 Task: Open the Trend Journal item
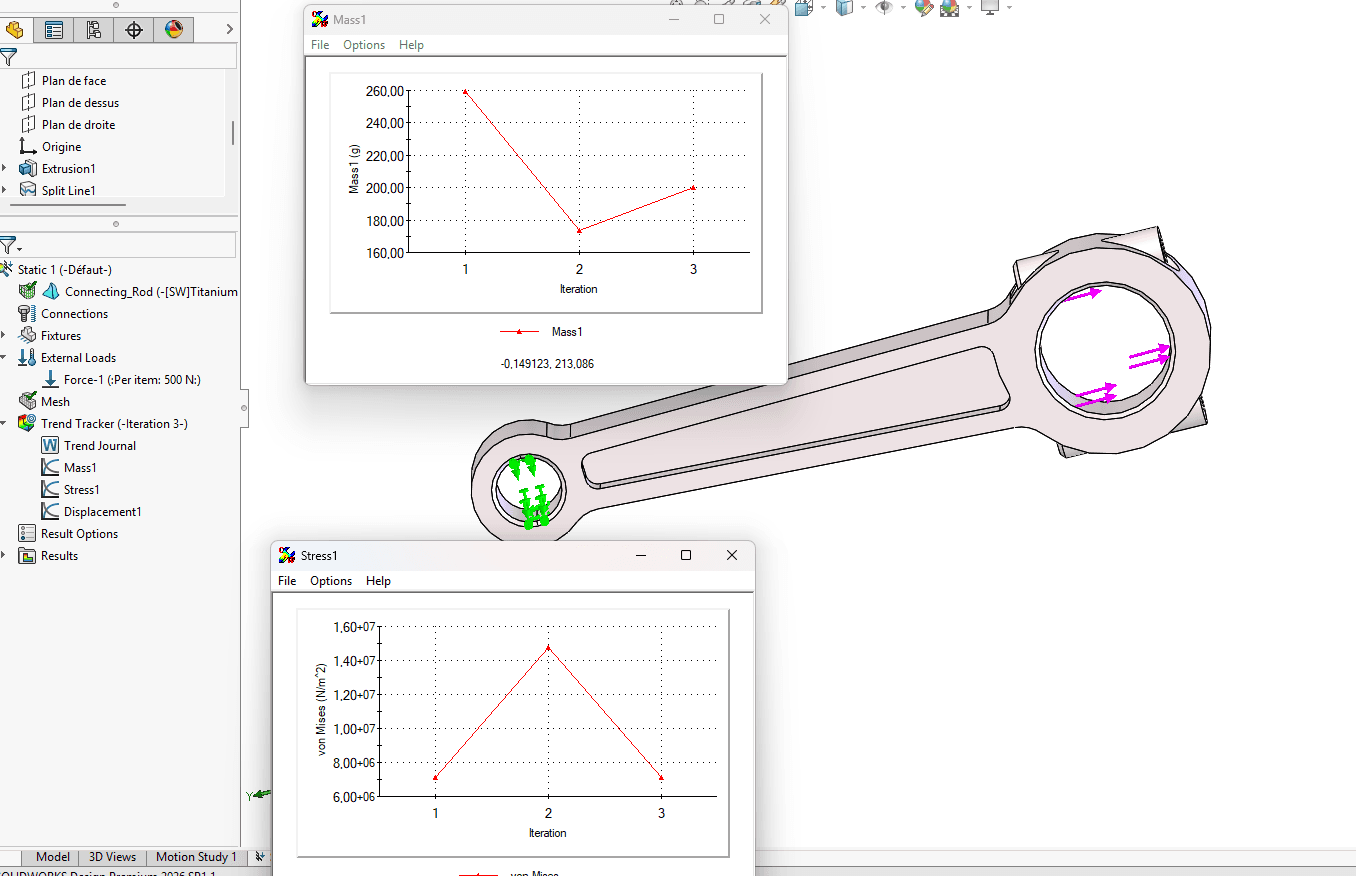(99, 446)
